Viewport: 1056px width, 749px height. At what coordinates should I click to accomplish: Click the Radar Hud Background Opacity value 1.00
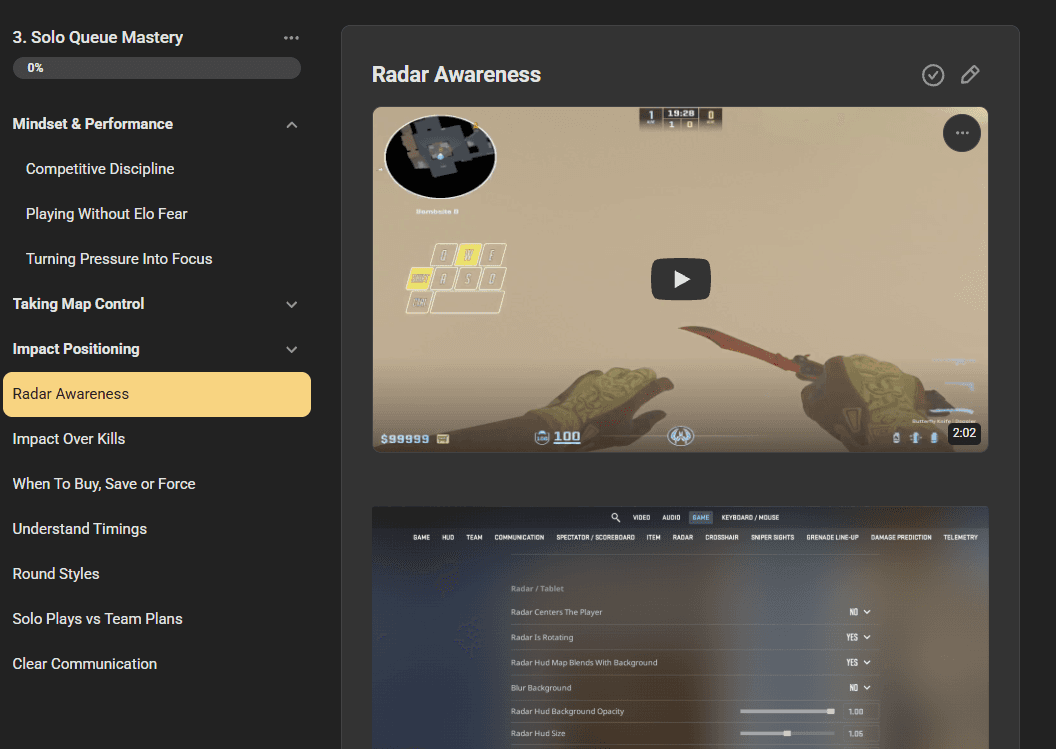[855, 711]
